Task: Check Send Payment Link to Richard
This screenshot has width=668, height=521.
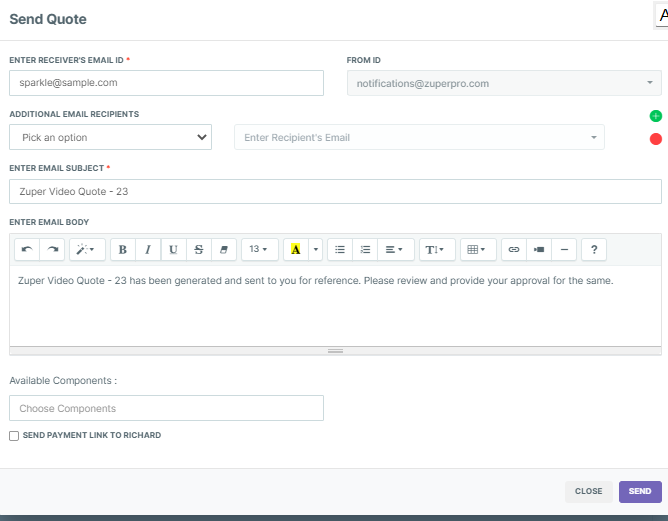Action: point(14,436)
